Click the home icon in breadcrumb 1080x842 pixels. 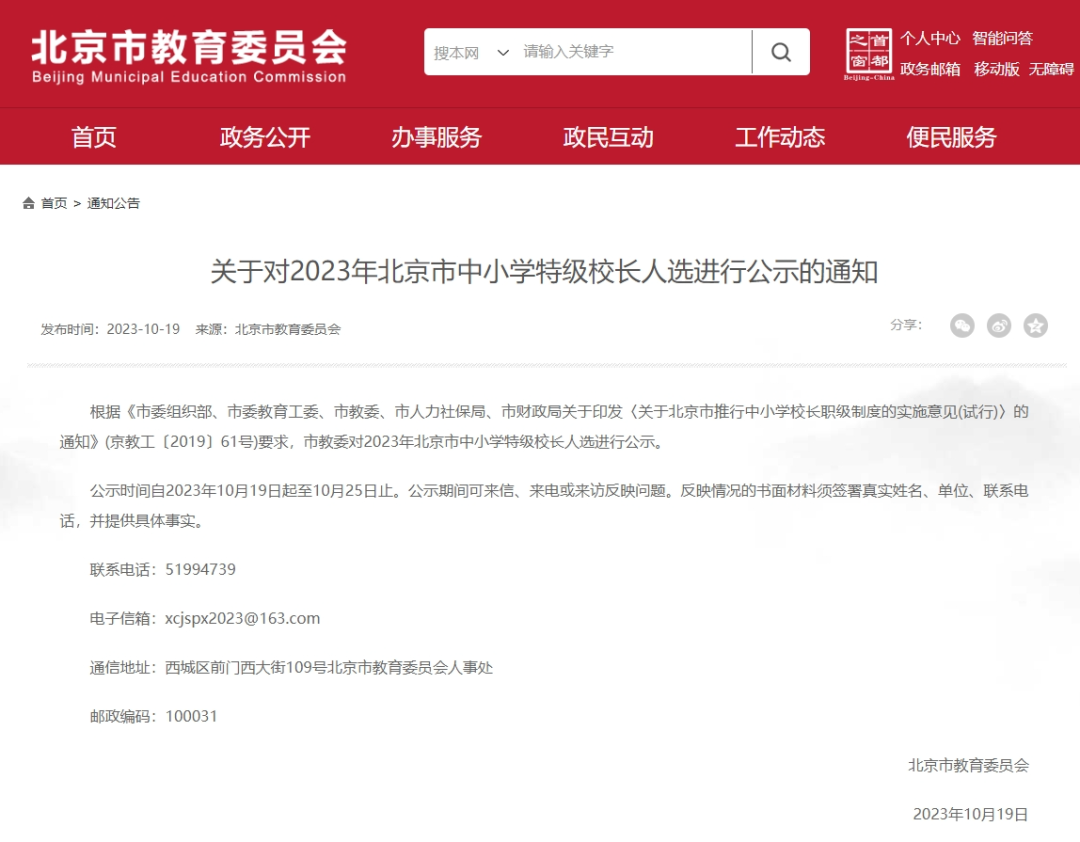tap(28, 203)
